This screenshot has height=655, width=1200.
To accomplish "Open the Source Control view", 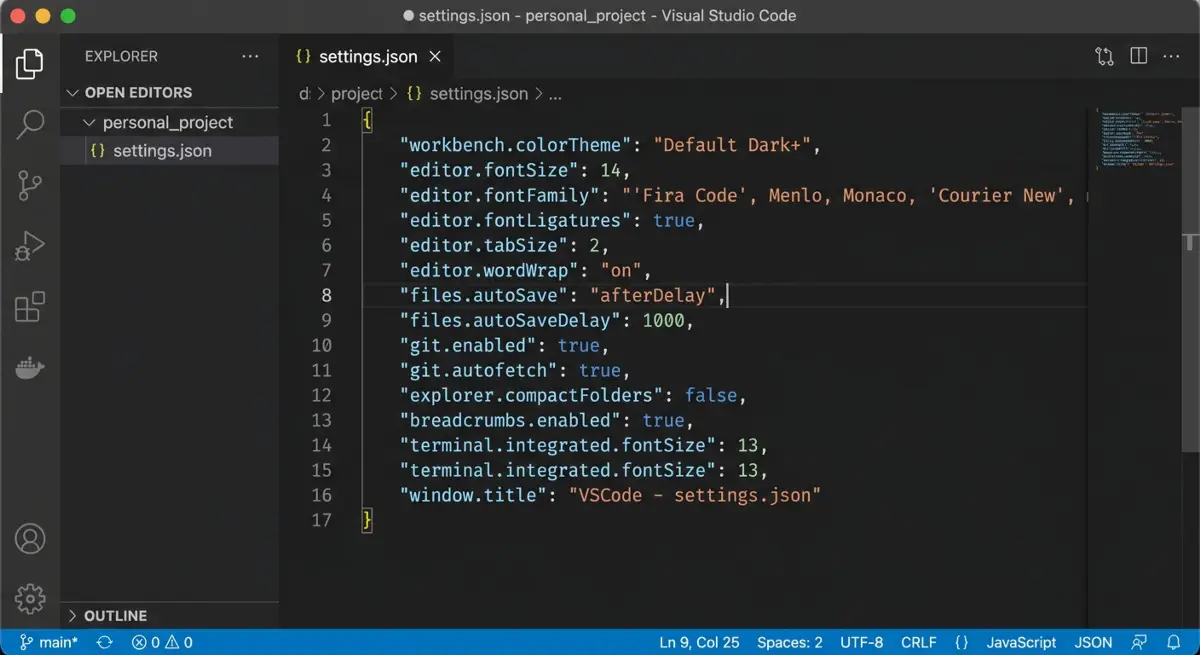I will click(30, 185).
